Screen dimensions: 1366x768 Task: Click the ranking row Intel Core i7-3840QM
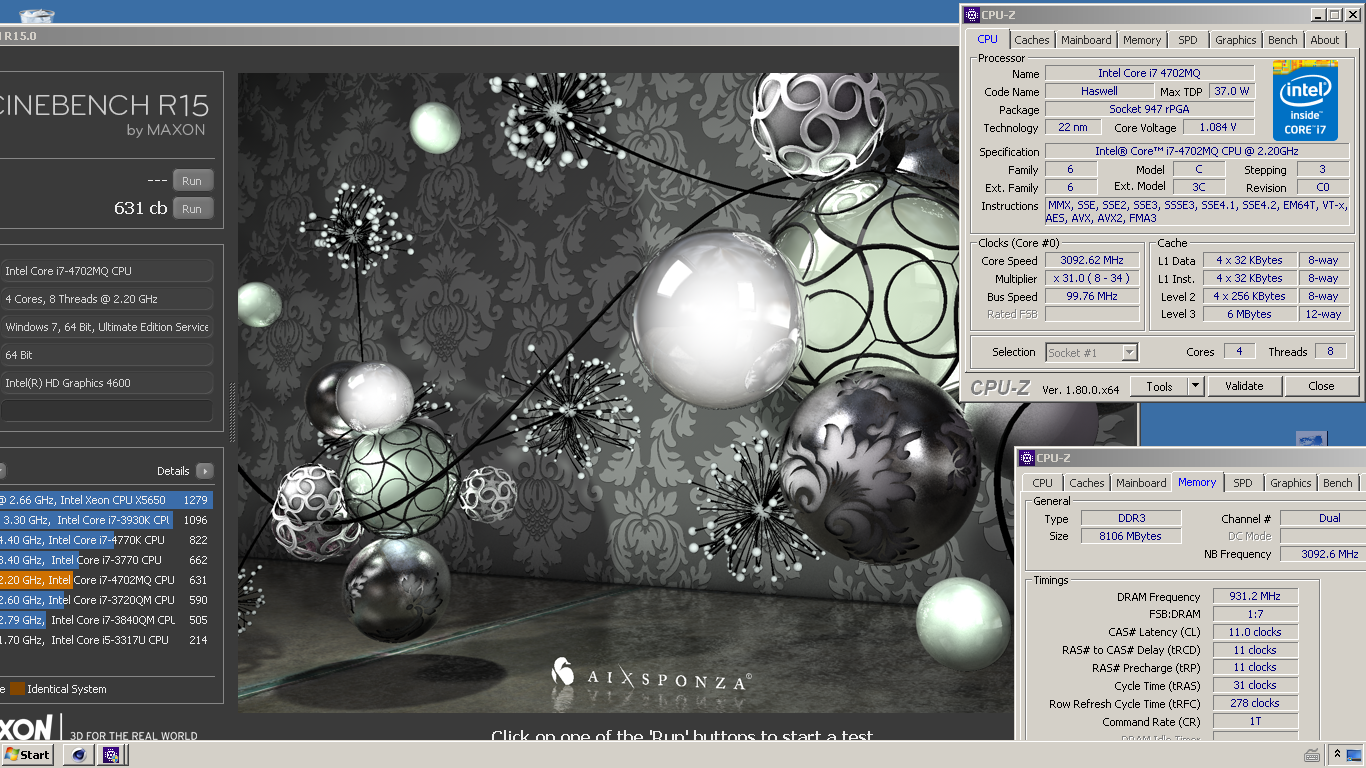coord(106,620)
